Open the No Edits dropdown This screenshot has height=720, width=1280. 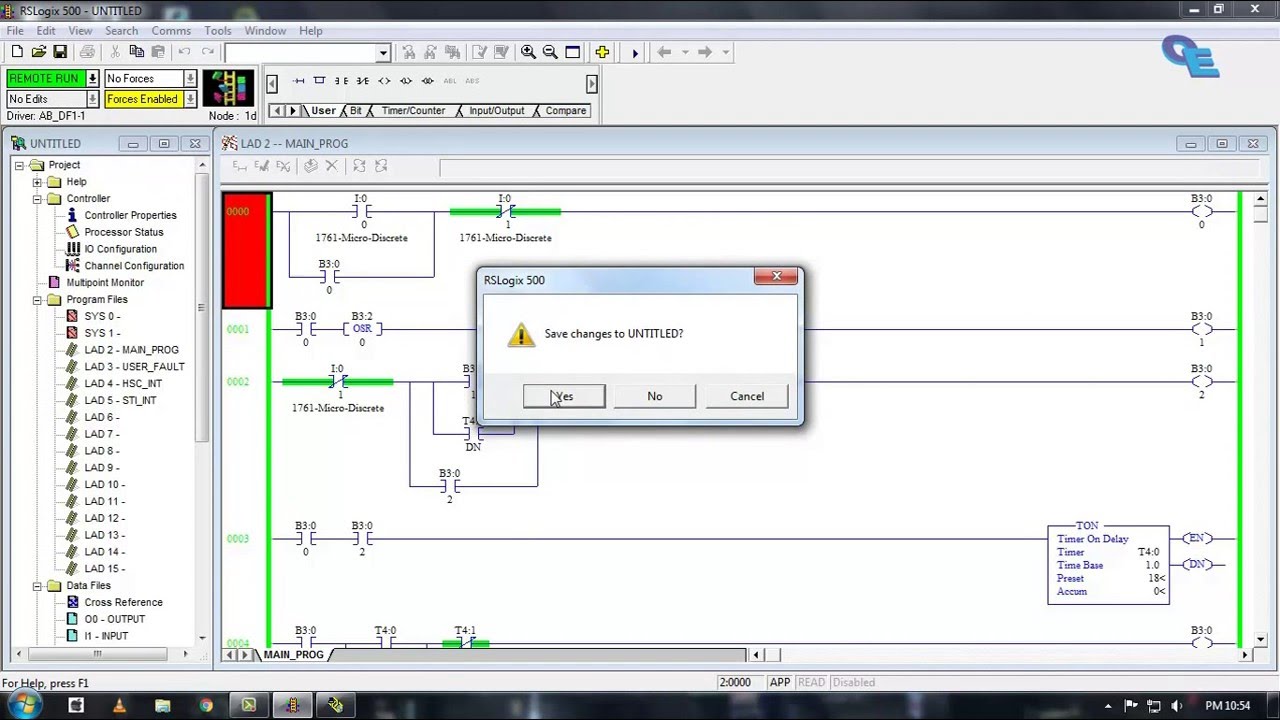point(92,99)
